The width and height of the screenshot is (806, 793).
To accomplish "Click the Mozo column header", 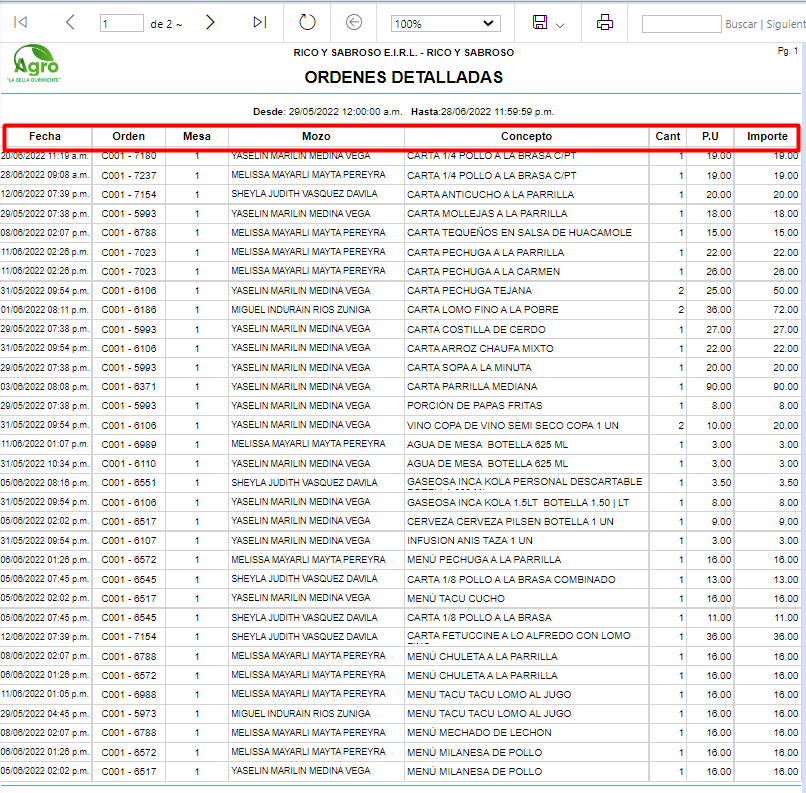I will [x=316, y=136].
